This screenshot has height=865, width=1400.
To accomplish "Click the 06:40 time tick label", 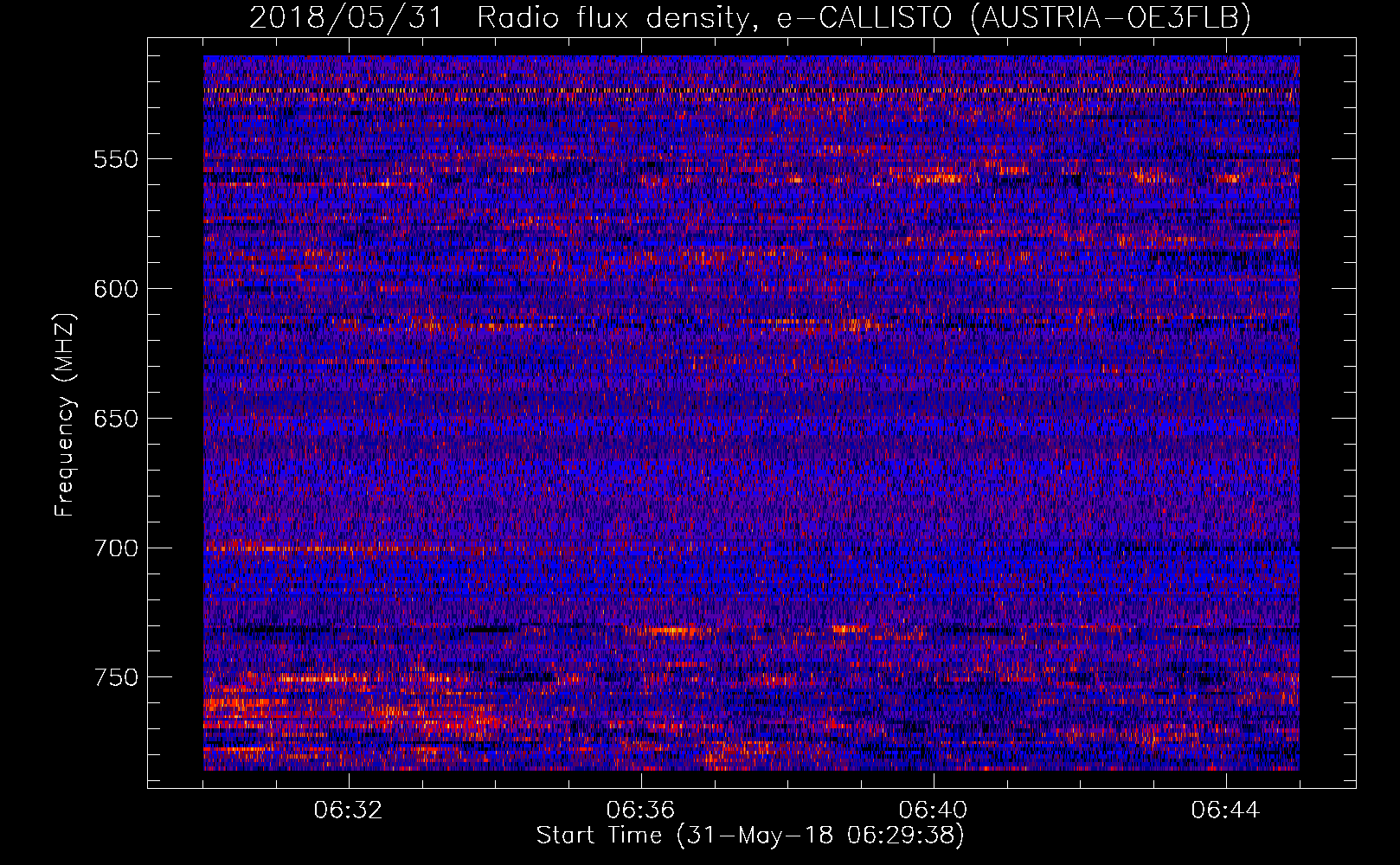I will point(933,811).
